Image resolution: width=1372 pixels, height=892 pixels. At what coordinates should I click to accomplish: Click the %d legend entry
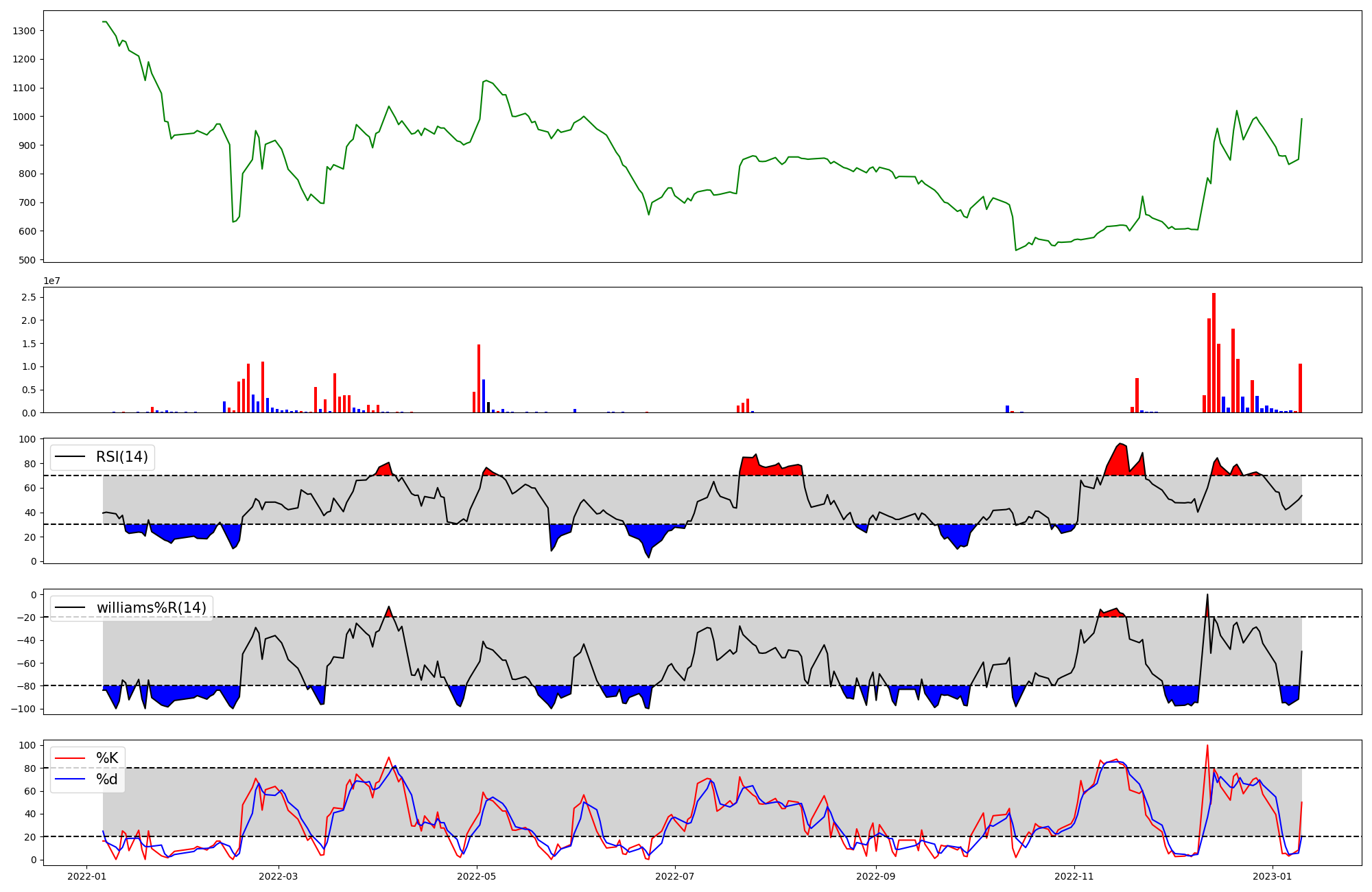click(x=106, y=779)
